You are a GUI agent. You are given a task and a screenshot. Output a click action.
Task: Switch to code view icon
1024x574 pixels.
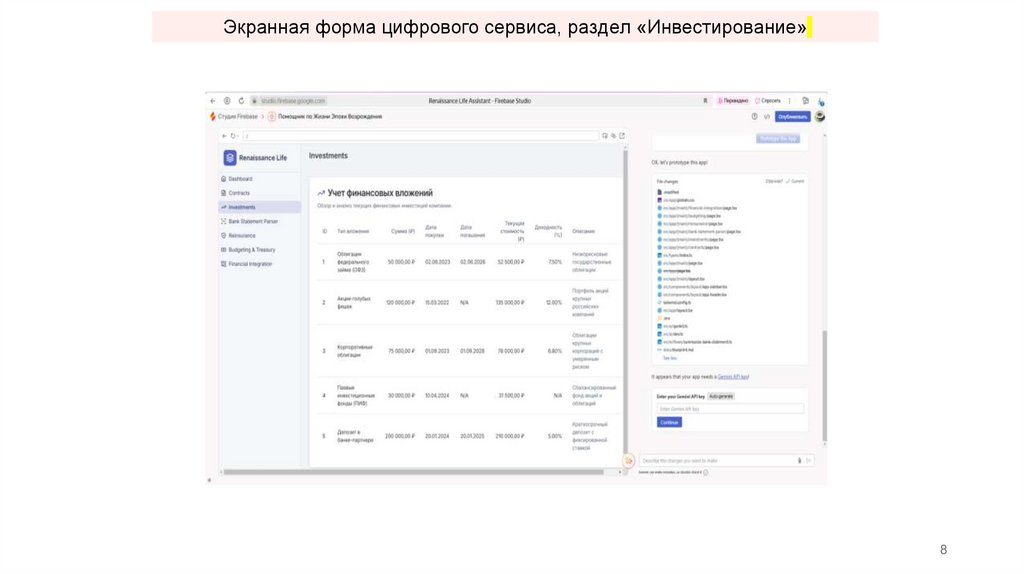click(x=767, y=117)
